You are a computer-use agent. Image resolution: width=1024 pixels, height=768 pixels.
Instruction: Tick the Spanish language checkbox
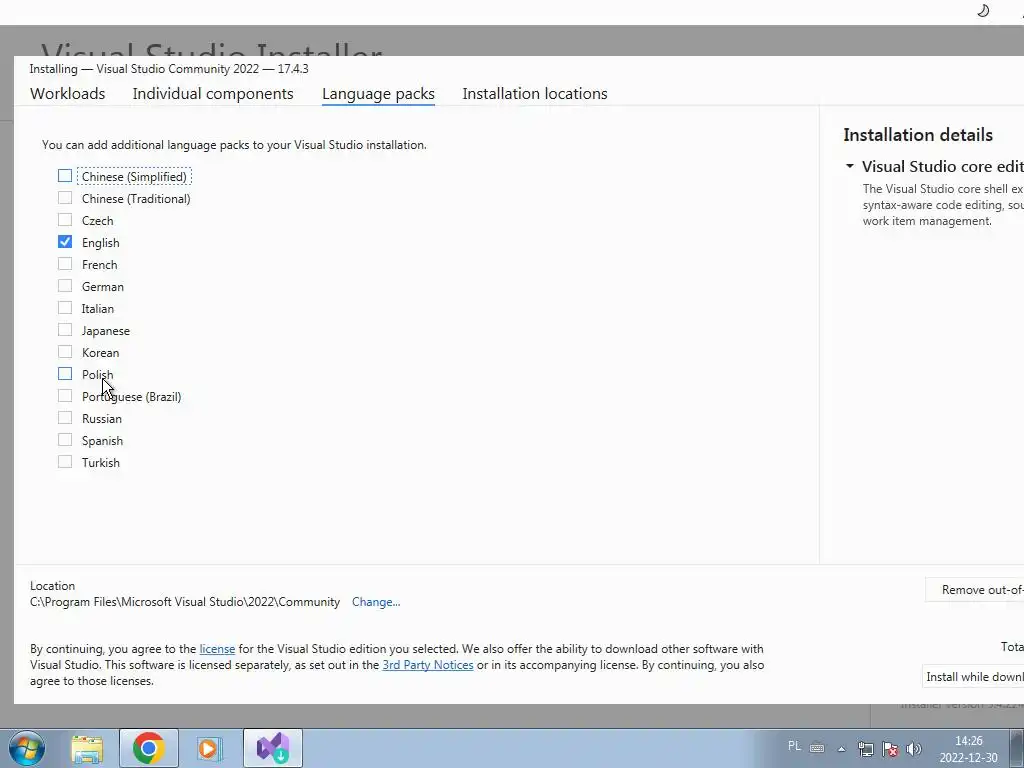65,440
